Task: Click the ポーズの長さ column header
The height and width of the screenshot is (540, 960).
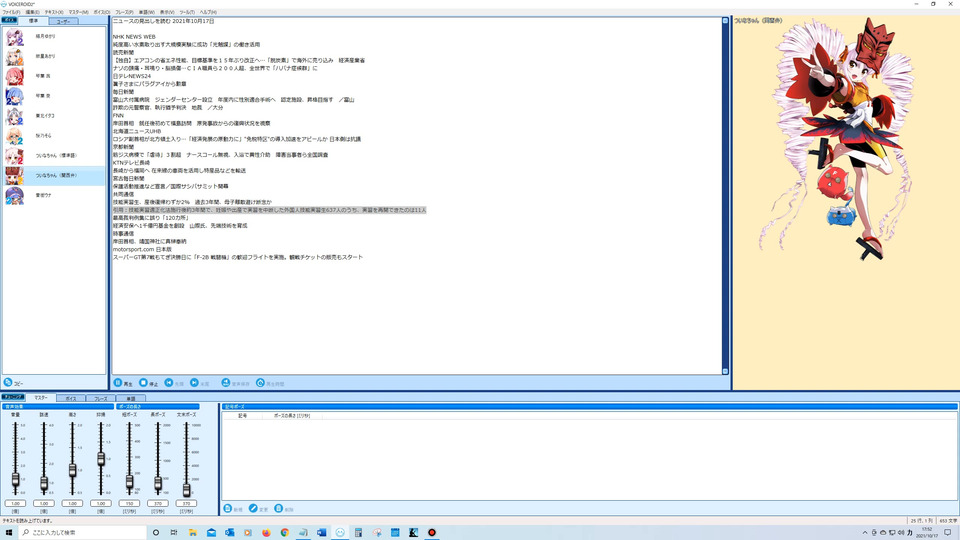Action: tap(292, 416)
